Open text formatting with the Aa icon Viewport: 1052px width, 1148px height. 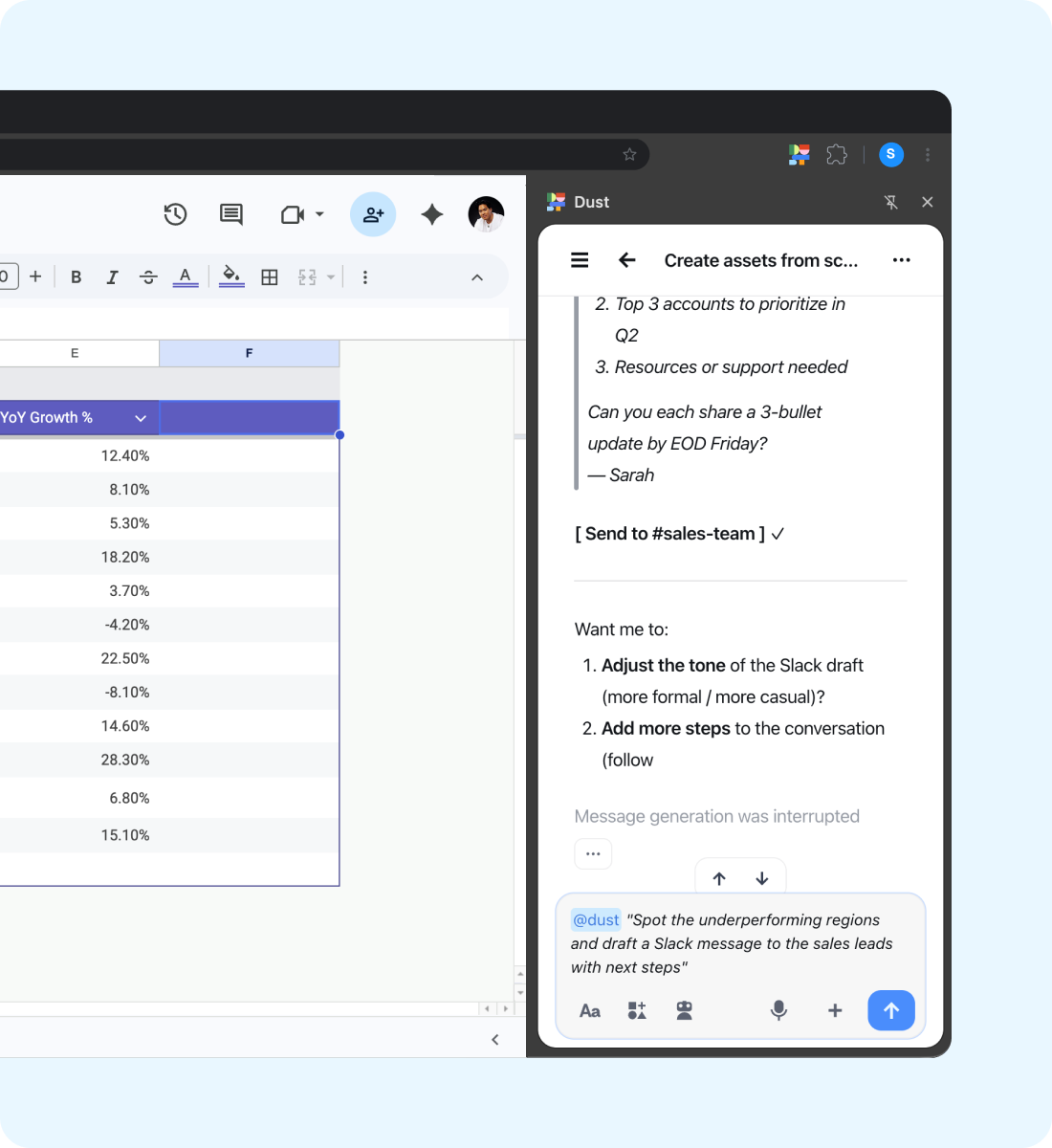coord(590,1010)
